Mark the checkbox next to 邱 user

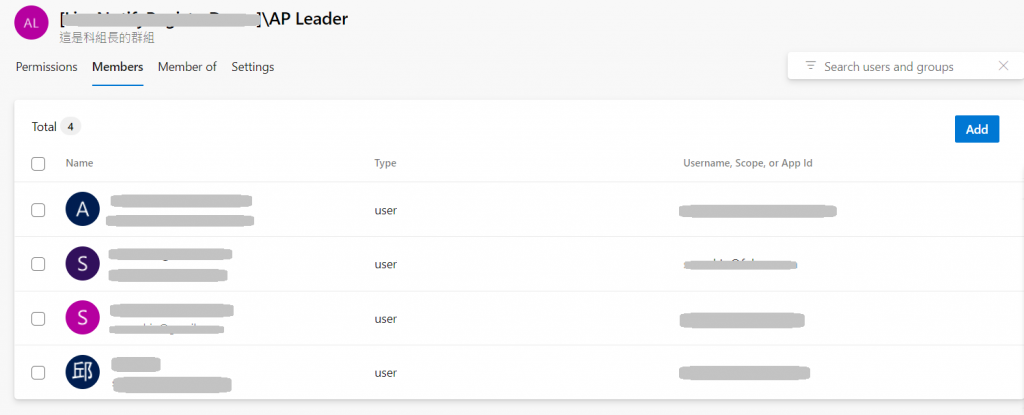[x=38, y=372]
